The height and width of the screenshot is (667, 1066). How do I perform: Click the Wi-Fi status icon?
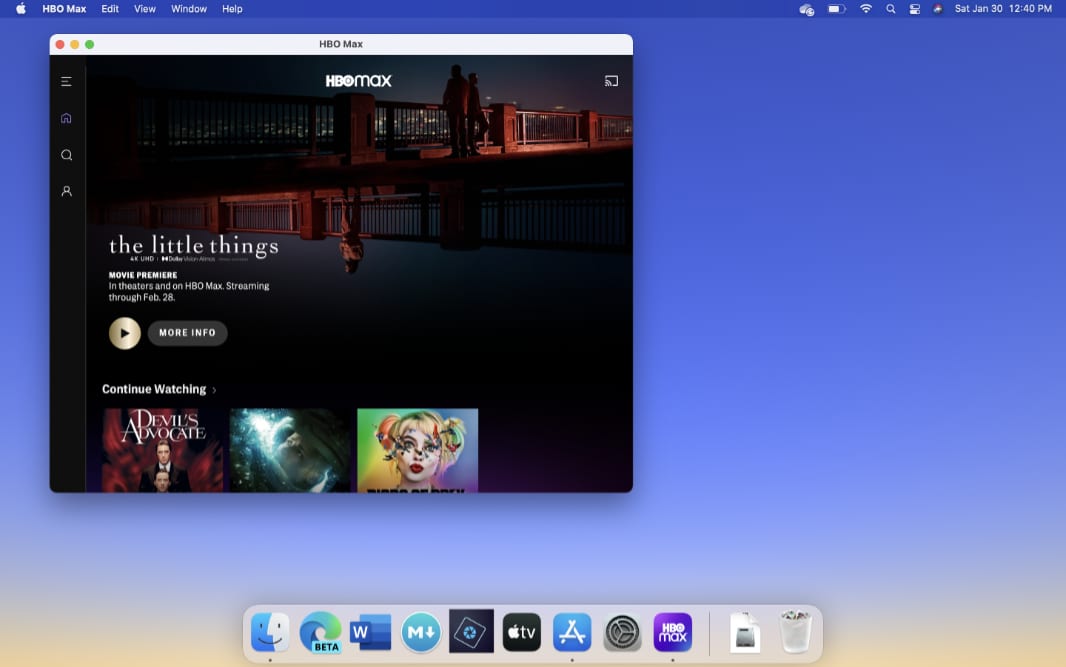(865, 9)
